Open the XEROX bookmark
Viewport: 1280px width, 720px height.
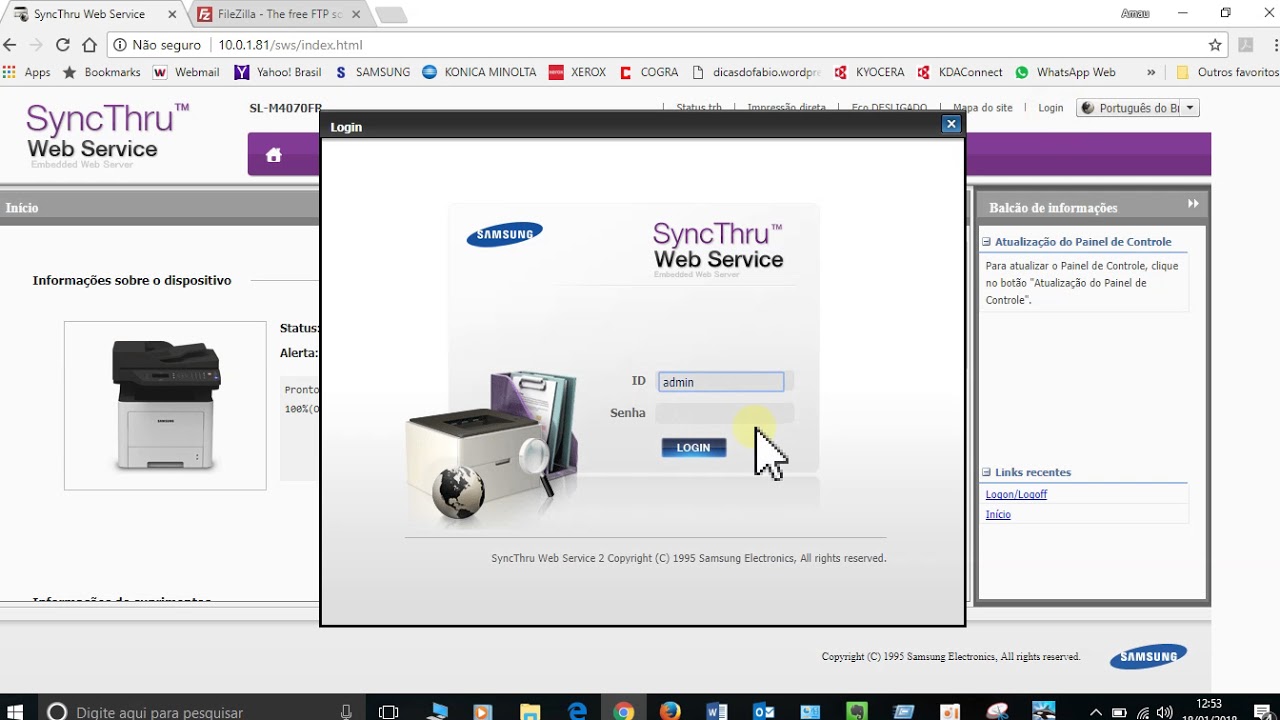(x=577, y=72)
